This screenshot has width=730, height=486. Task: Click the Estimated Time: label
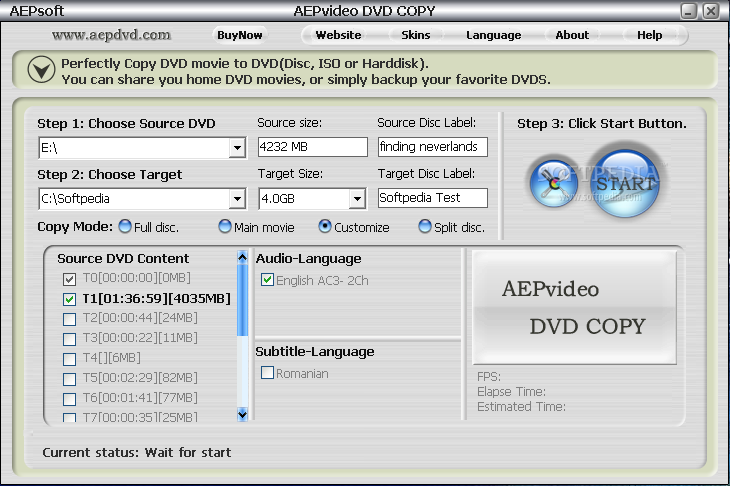pyautogui.click(x=521, y=407)
